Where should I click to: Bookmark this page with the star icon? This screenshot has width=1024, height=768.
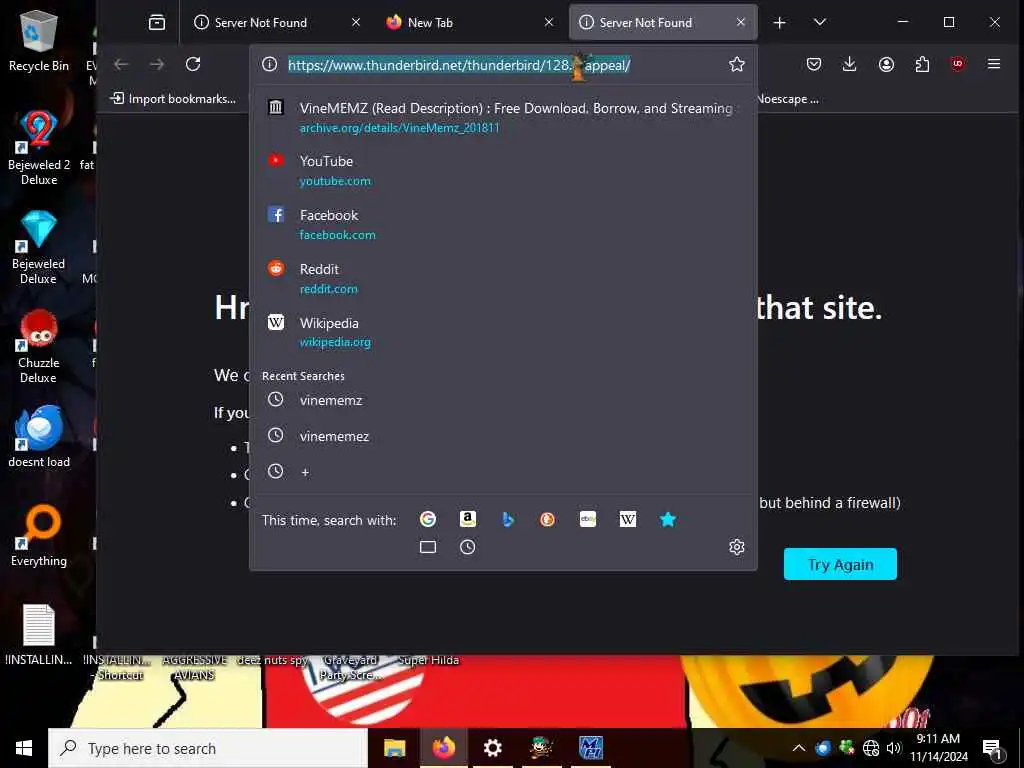click(737, 64)
